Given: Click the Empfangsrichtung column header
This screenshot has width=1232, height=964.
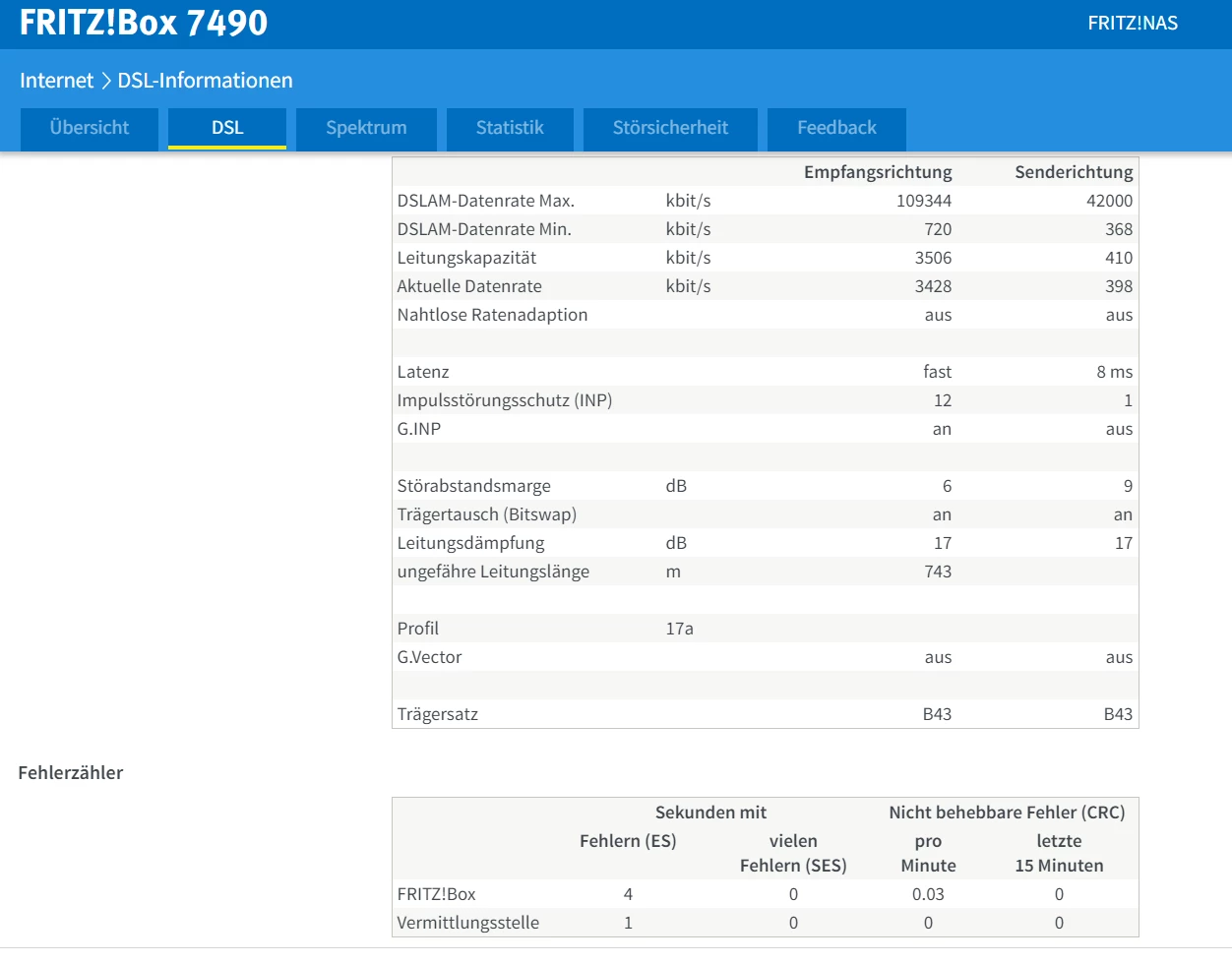Looking at the screenshot, I should point(878,172).
